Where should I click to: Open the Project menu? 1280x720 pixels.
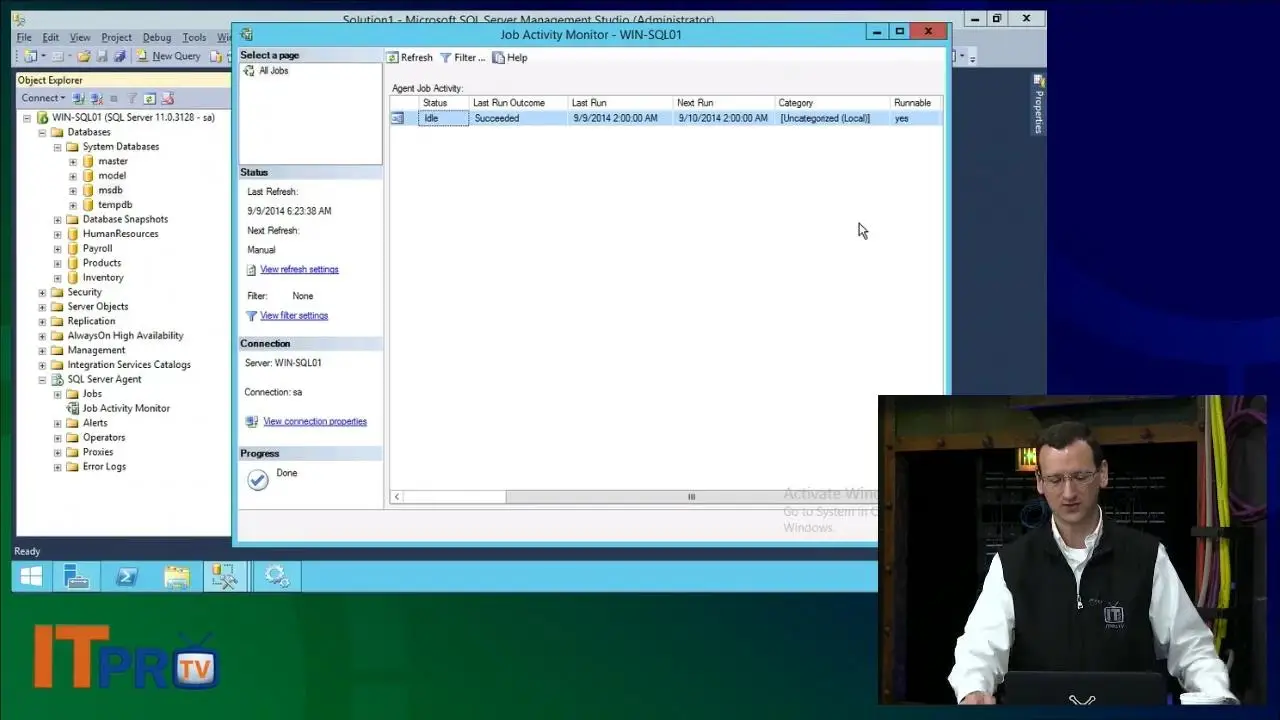tap(116, 37)
